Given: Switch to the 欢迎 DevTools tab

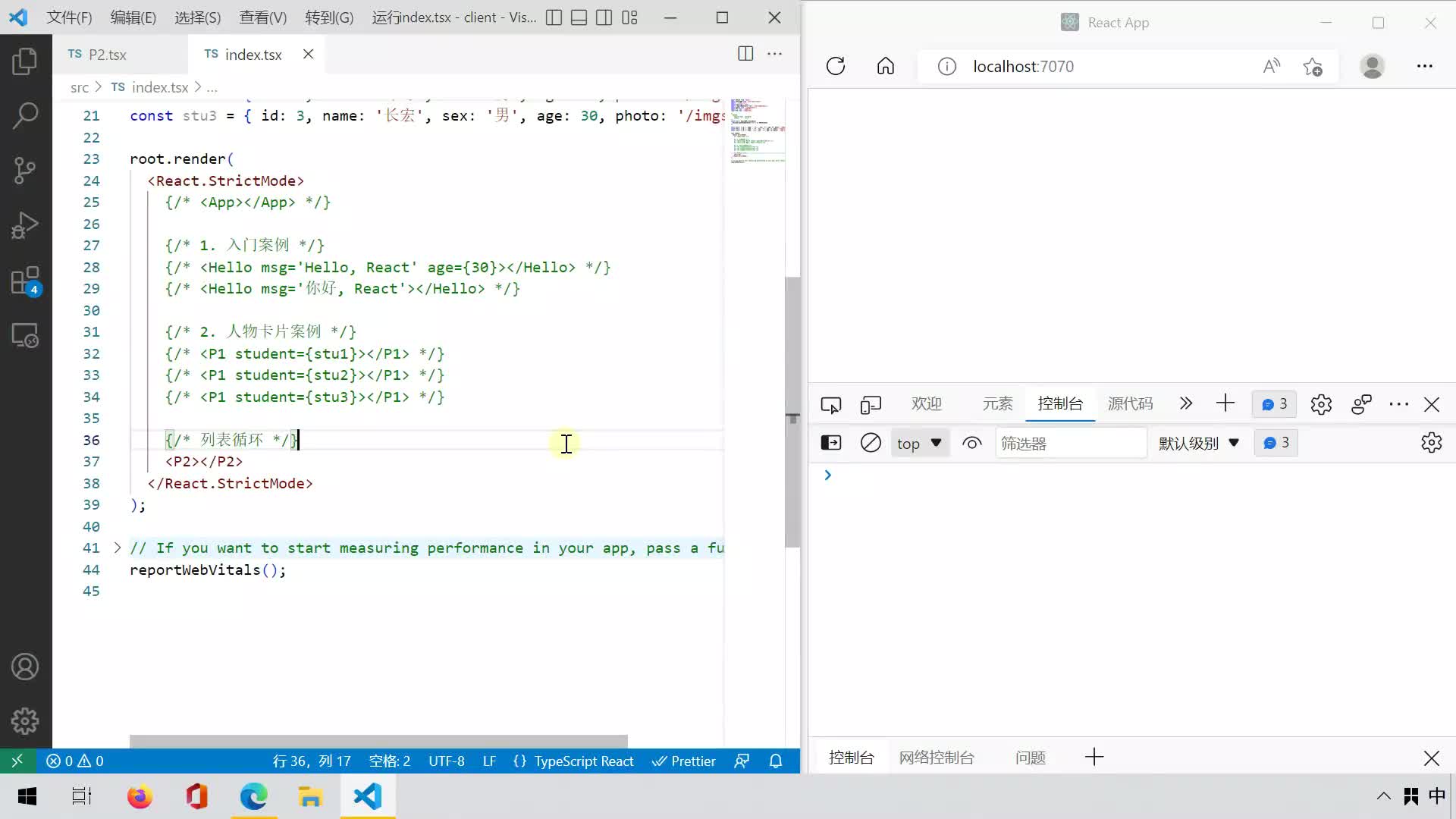Looking at the screenshot, I should coord(926,403).
